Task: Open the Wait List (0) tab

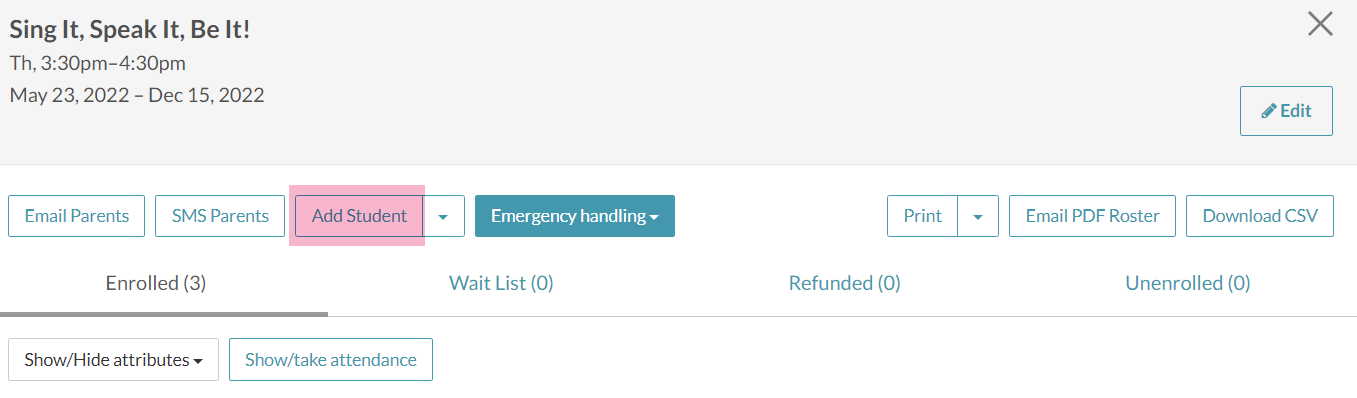Action: coord(501,284)
